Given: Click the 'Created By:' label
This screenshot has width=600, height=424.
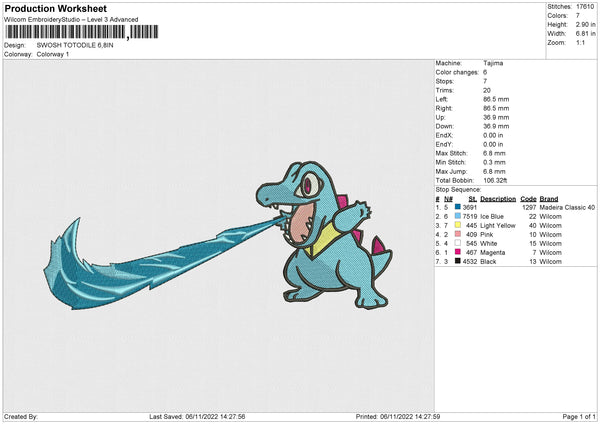Looking at the screenshot, I should tap(21, 416).
